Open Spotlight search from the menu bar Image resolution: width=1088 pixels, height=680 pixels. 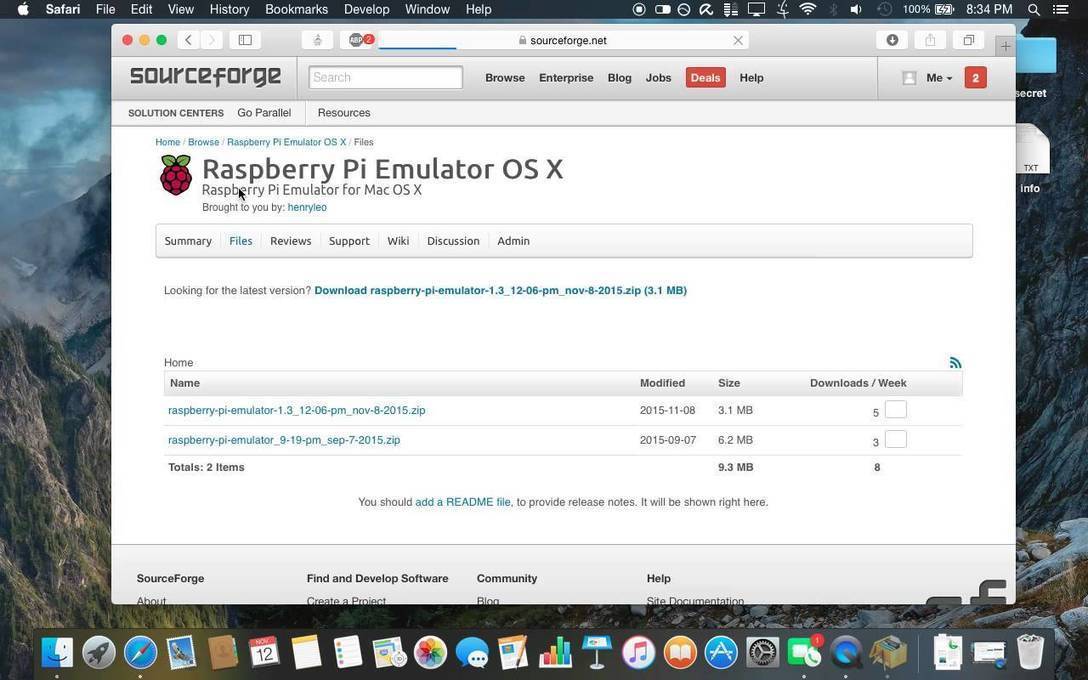[x=1034, y=9]
